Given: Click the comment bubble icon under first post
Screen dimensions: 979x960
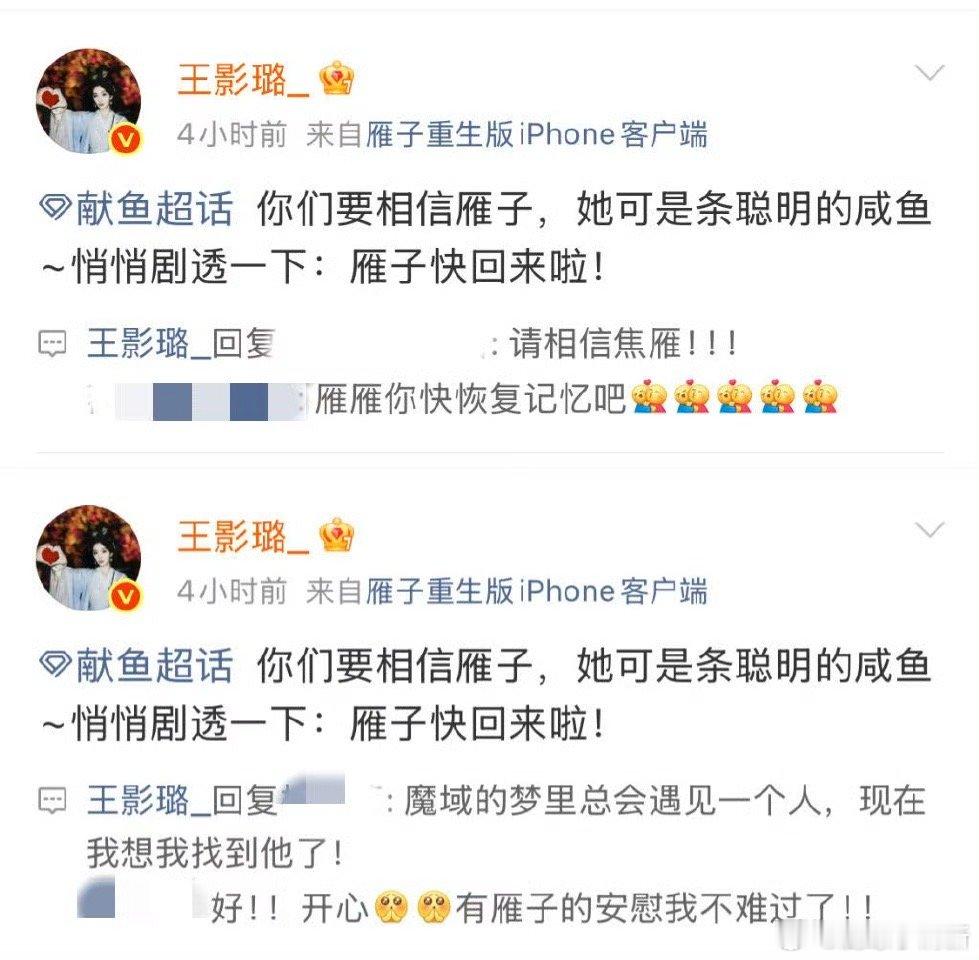Looking at the screenshot, I should [52, 344].
